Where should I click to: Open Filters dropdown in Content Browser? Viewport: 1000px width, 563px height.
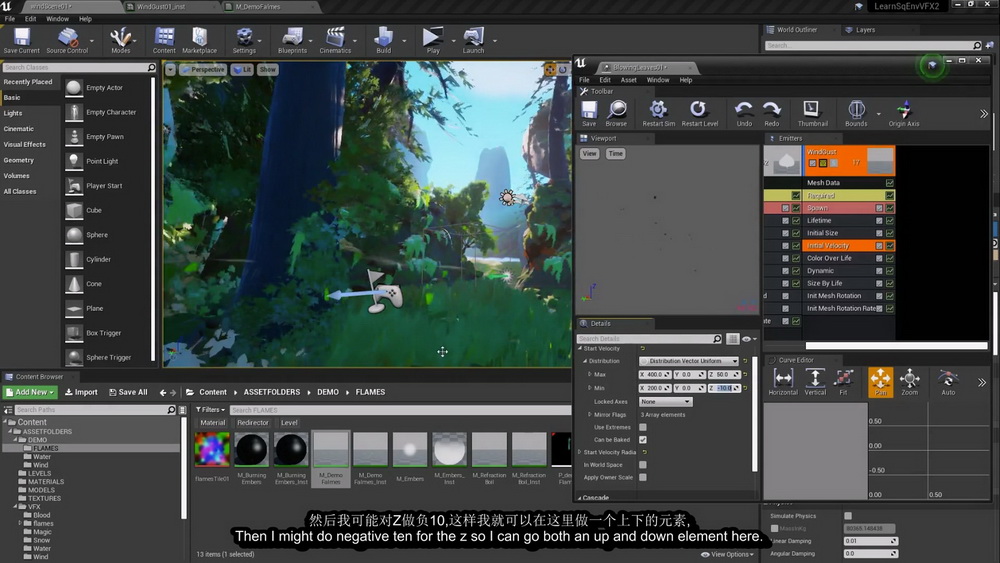(x=210, y=410)
